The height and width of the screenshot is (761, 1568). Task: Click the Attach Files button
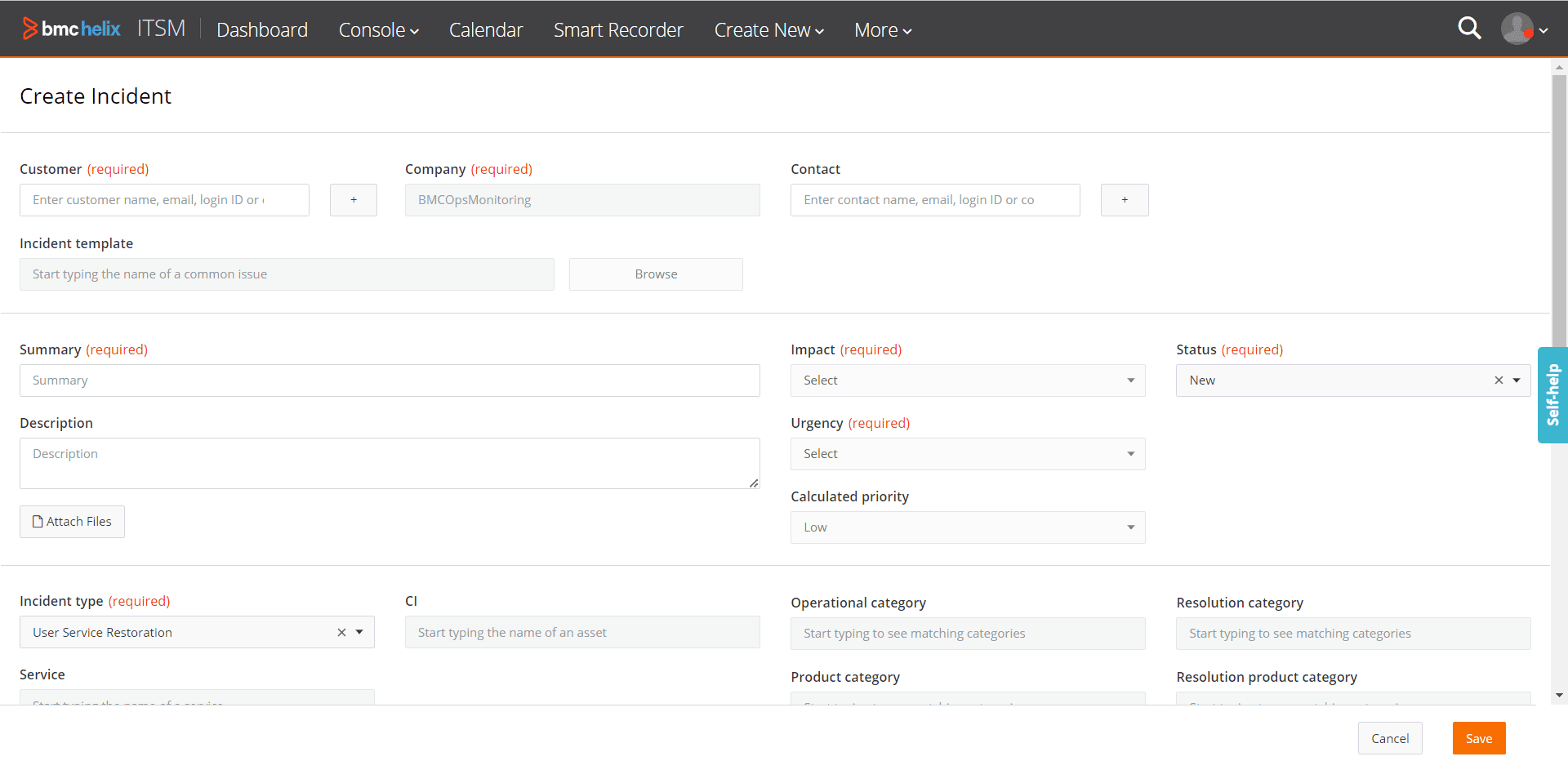click(x=72, y=522)
